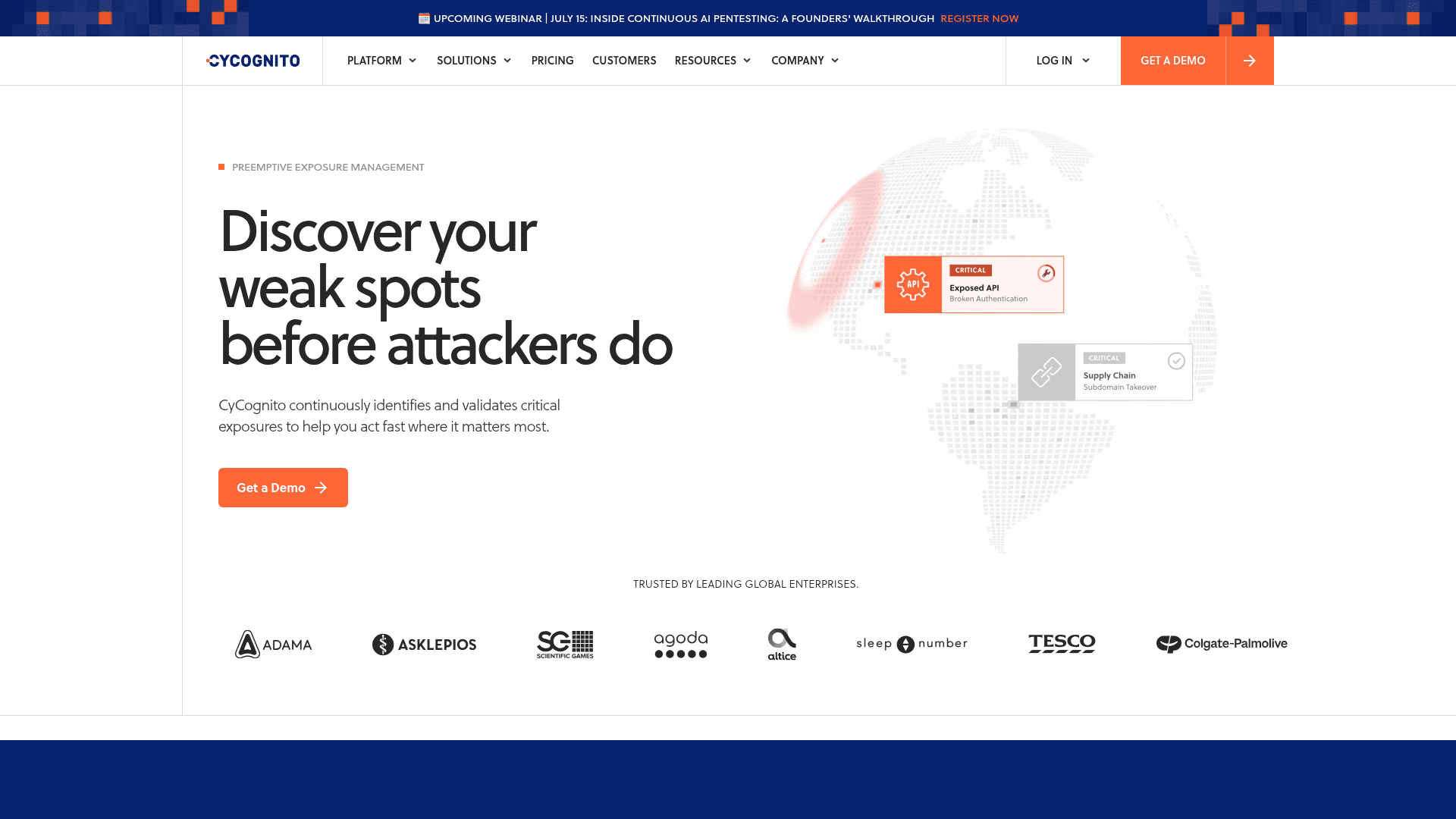Screen dimensions: 1456x819
Task: Click the chain link icon on Supply Chain card
Action: point(1046,372)
